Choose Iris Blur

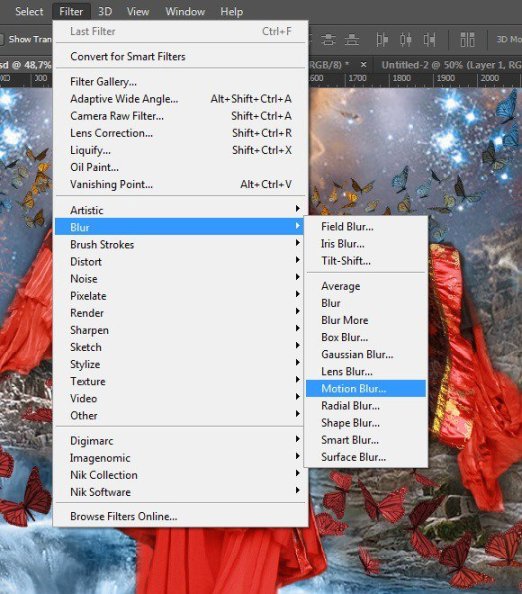point(366,244)
